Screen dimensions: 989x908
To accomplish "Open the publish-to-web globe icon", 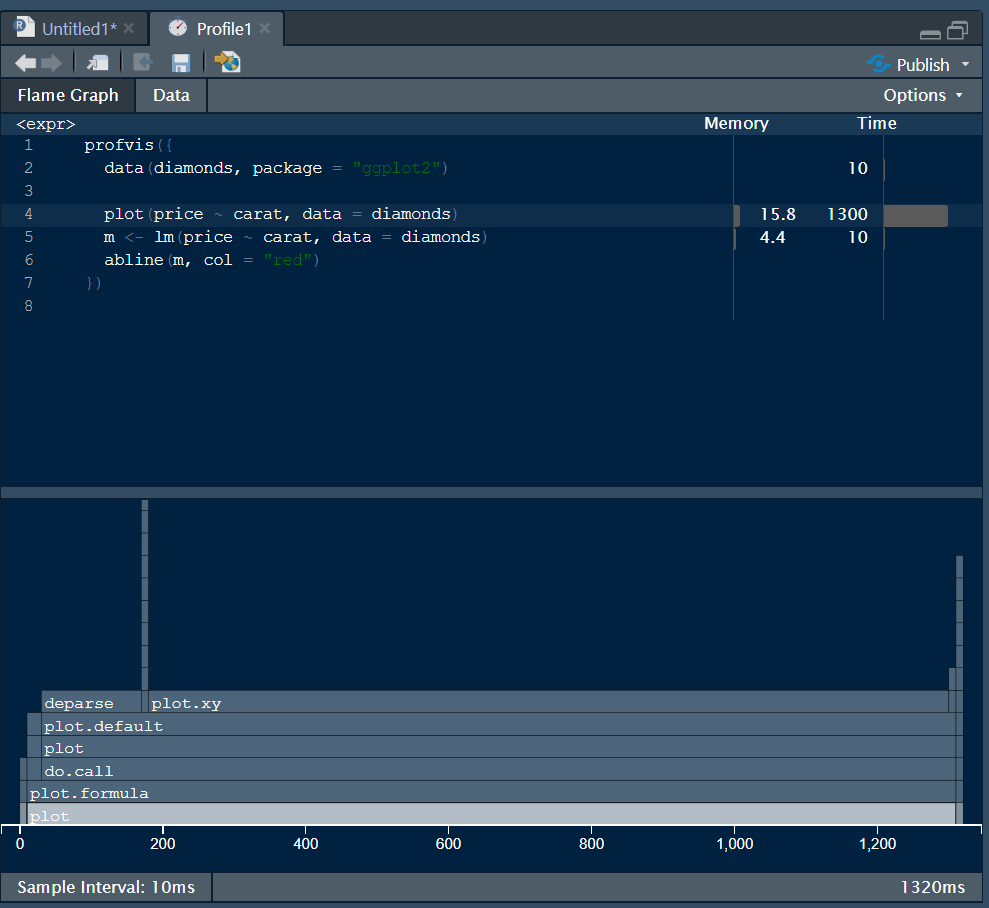I will pos(228,62).
